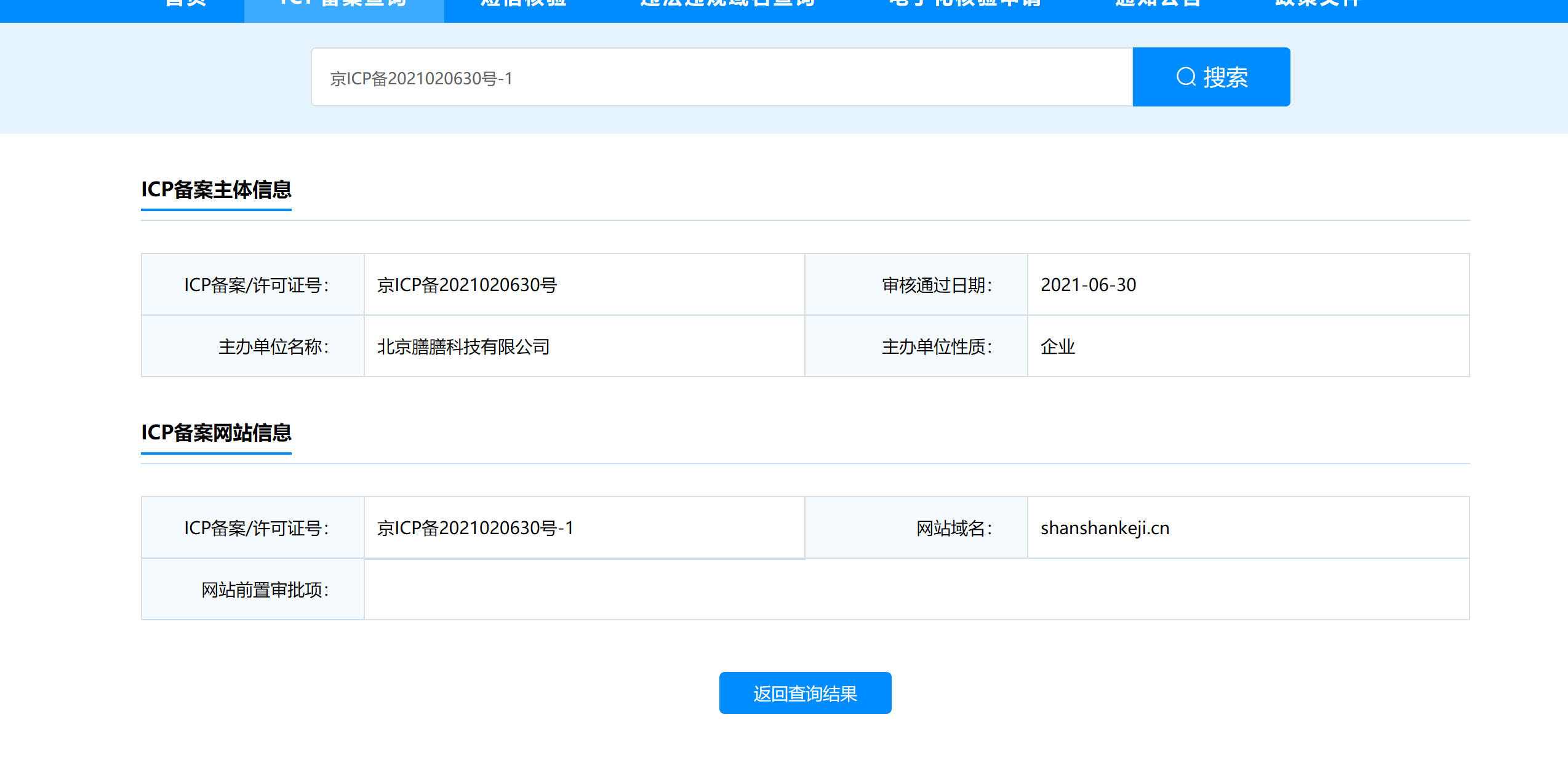Screen dimensions: 1568x760
Task: Click the domain shanshankeji.cn value
Action: (1105, 528)
